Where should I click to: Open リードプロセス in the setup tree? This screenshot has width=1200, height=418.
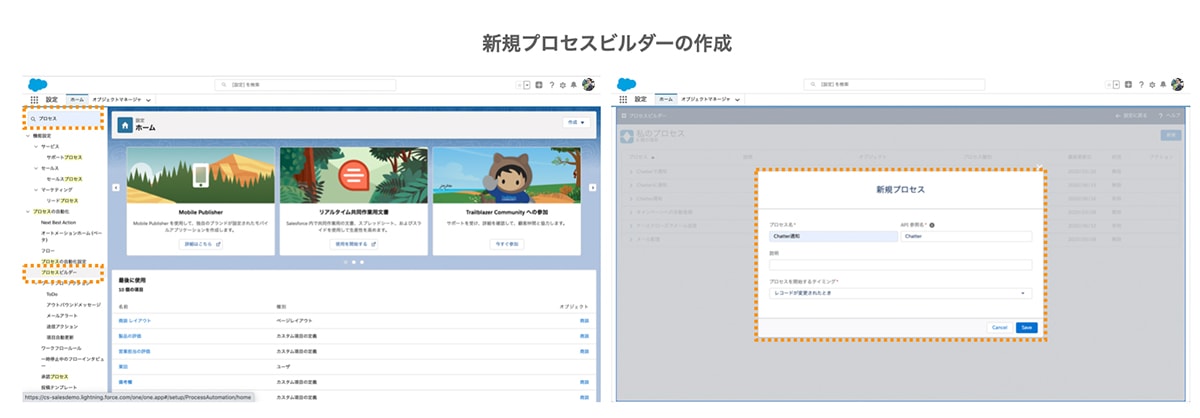click(62, 200)
